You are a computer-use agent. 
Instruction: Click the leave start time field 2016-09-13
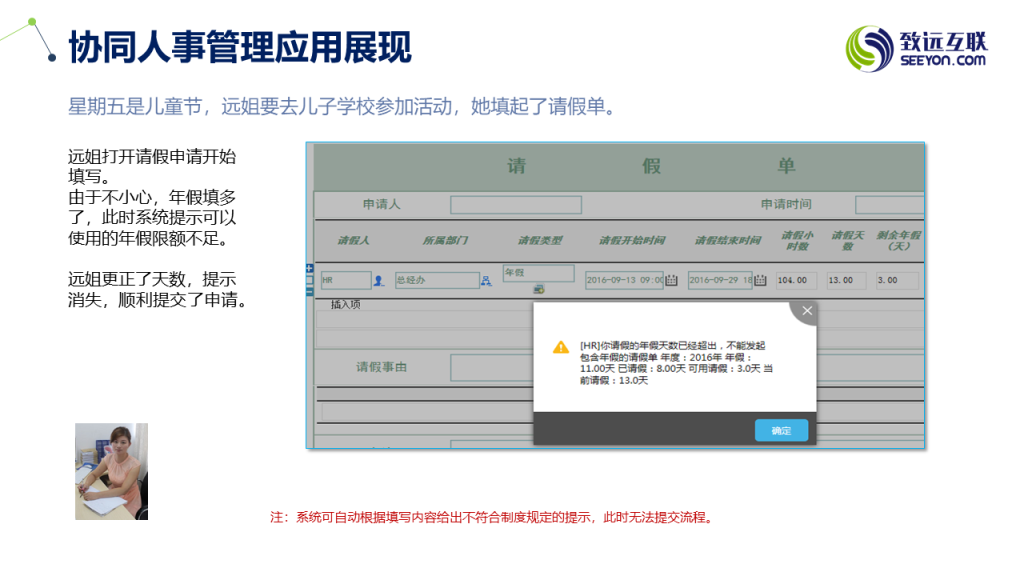623,281
